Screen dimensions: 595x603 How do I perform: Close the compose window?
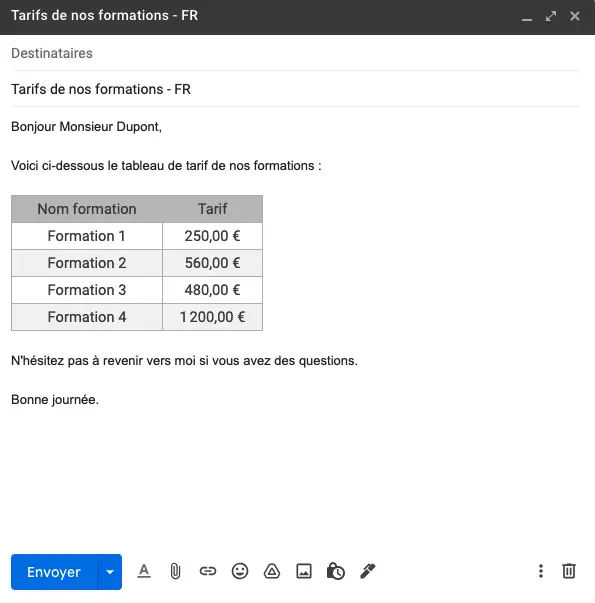pos(575,16)
